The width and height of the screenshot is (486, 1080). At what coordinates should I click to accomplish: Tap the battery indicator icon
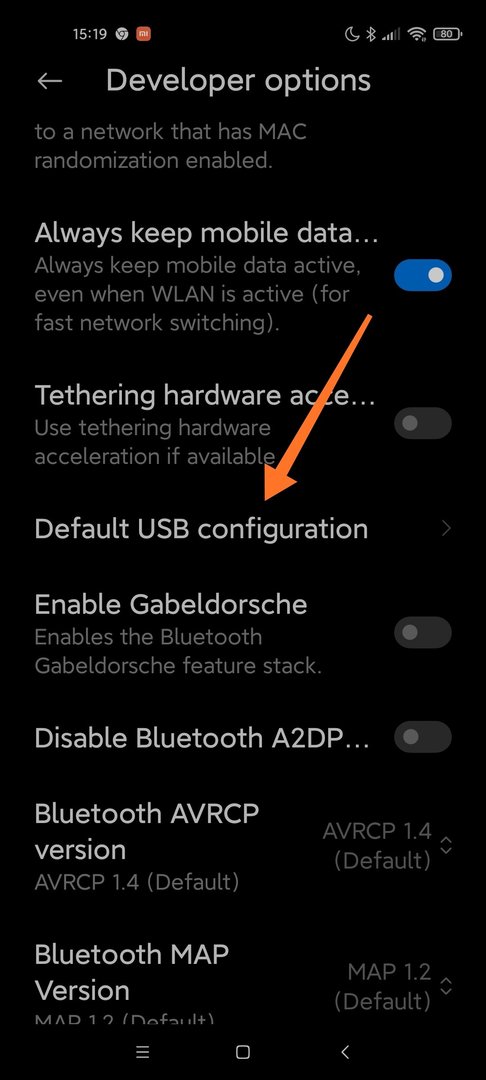pyautogui.click(x=448, y=34)
